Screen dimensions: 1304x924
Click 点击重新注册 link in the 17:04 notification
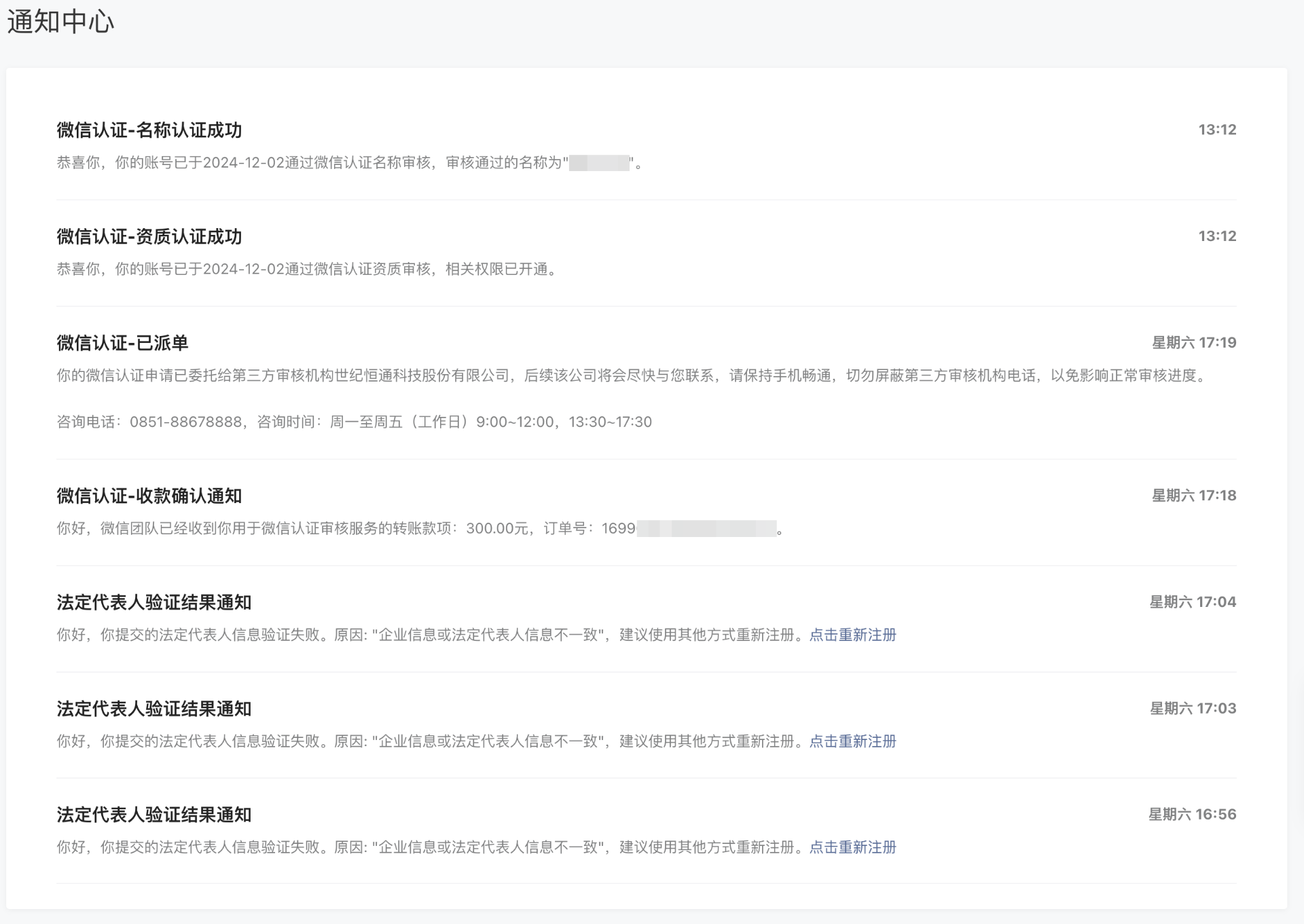coord(853,635)
